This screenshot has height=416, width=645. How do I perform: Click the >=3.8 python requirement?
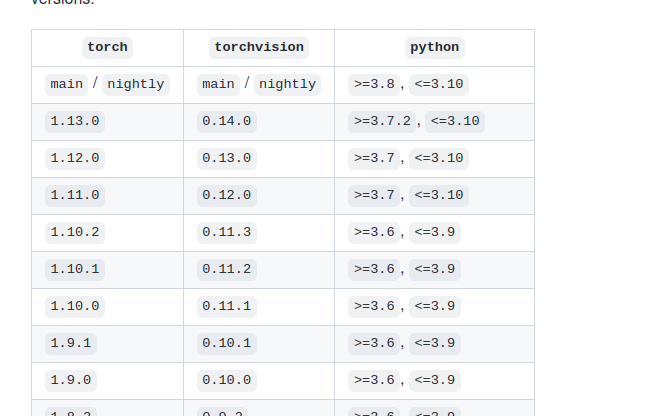click(374, 84)
